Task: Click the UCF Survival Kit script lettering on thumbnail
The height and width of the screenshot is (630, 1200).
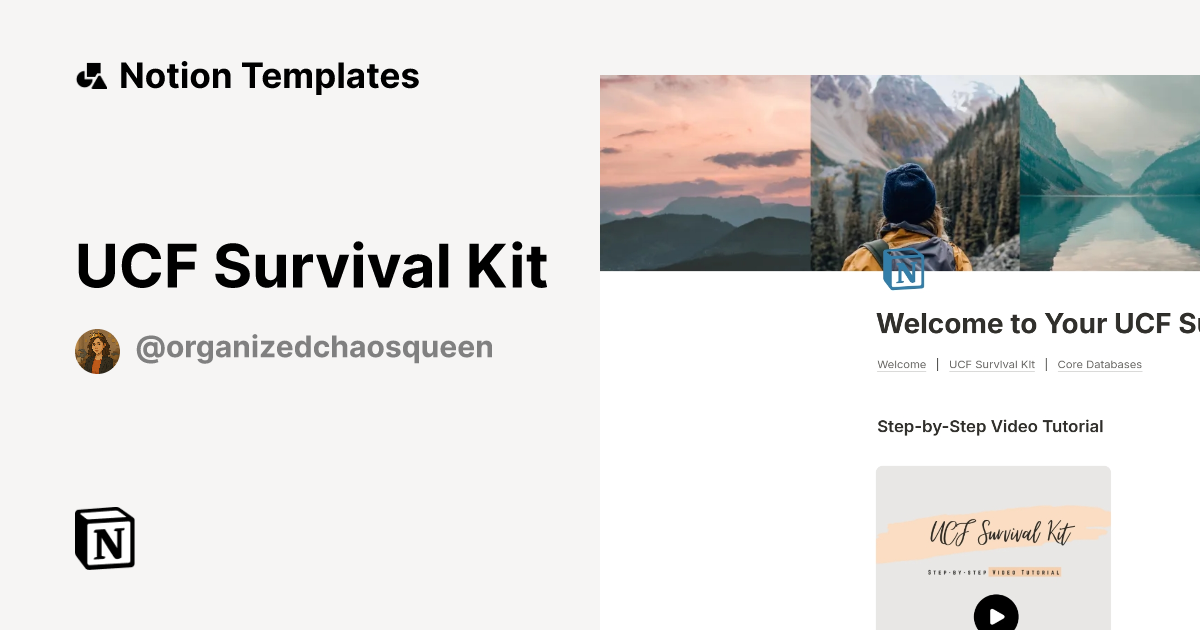Action: click(x=1002, y=531)
